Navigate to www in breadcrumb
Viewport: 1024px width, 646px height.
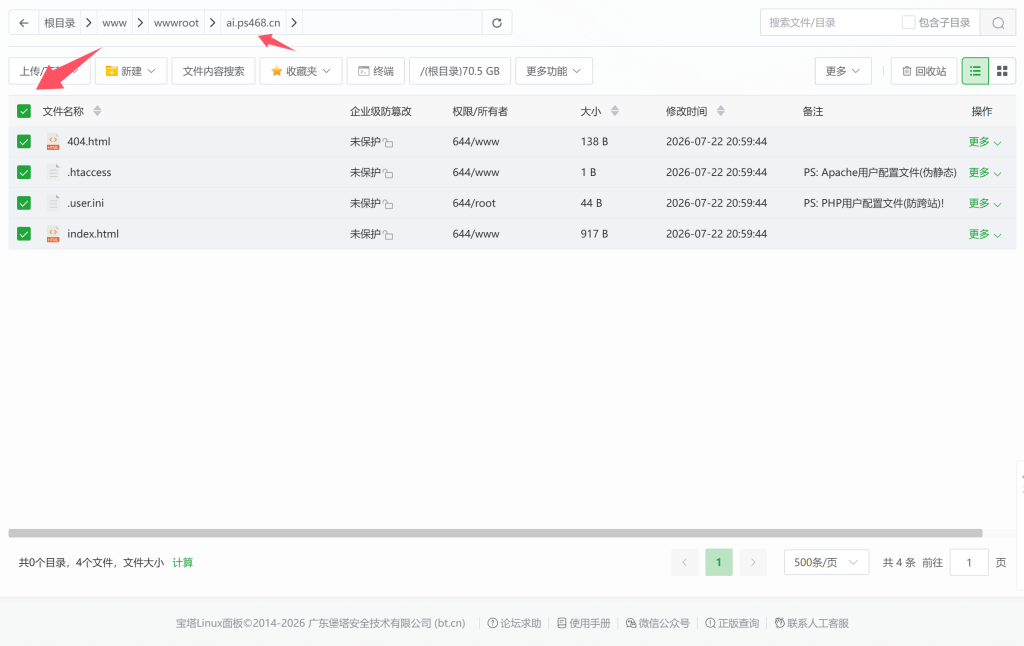pos(114,23)
